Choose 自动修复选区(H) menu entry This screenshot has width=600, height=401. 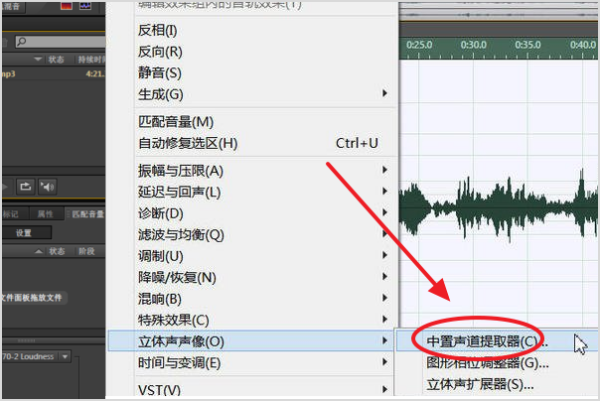pos(264,143)
